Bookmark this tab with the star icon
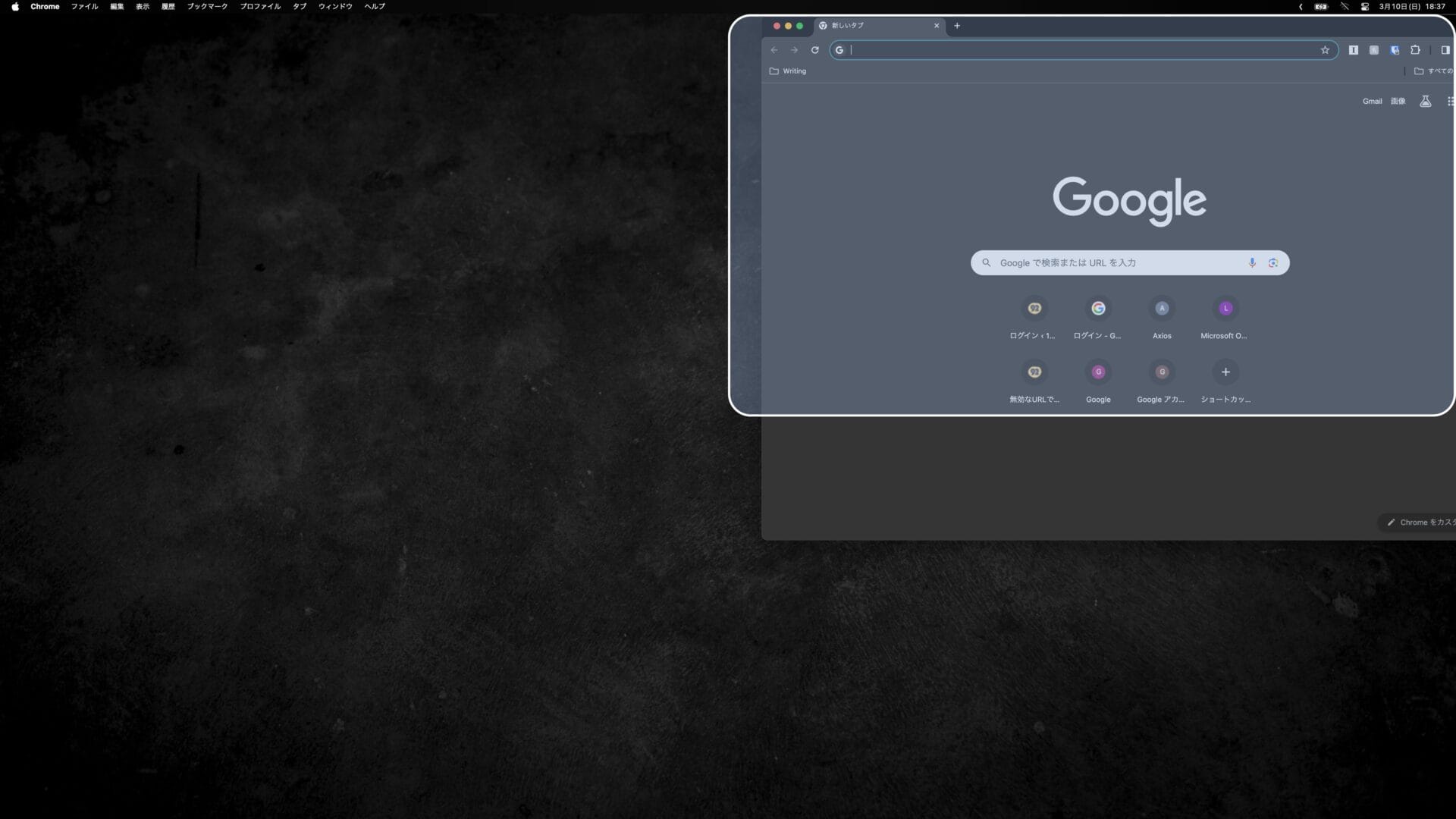 (x=1325, y=50)
